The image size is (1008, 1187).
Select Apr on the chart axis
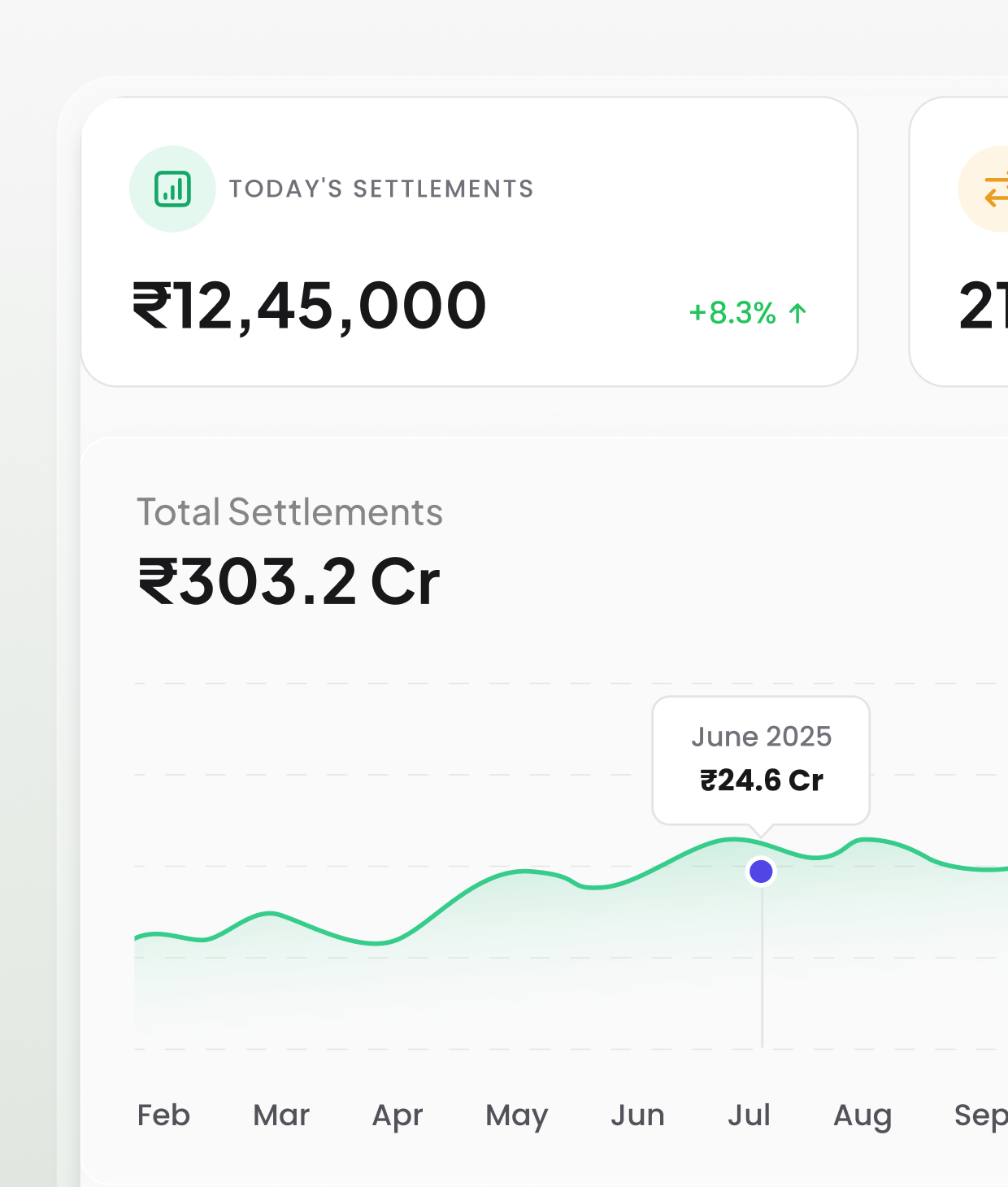pos(398,1115)
